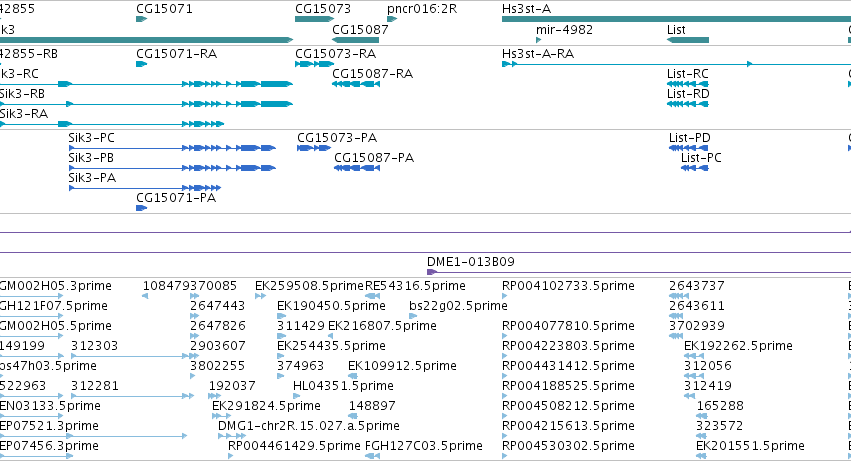This screenshot has height=461, width=851.
Task: Select the RE54316.5prime EST feature
Action: [x=372, y=296]
